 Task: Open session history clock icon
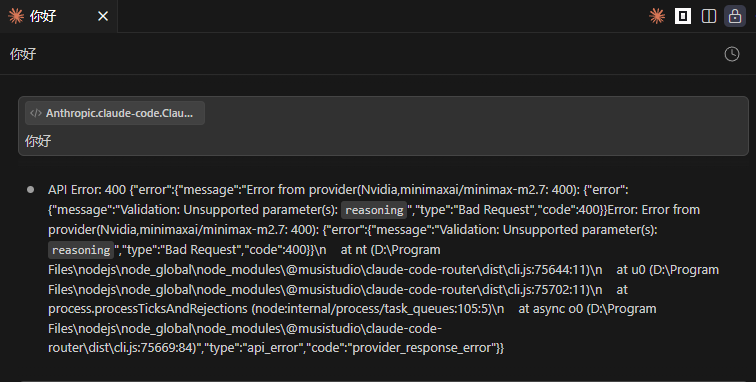[x=732, y=54]
